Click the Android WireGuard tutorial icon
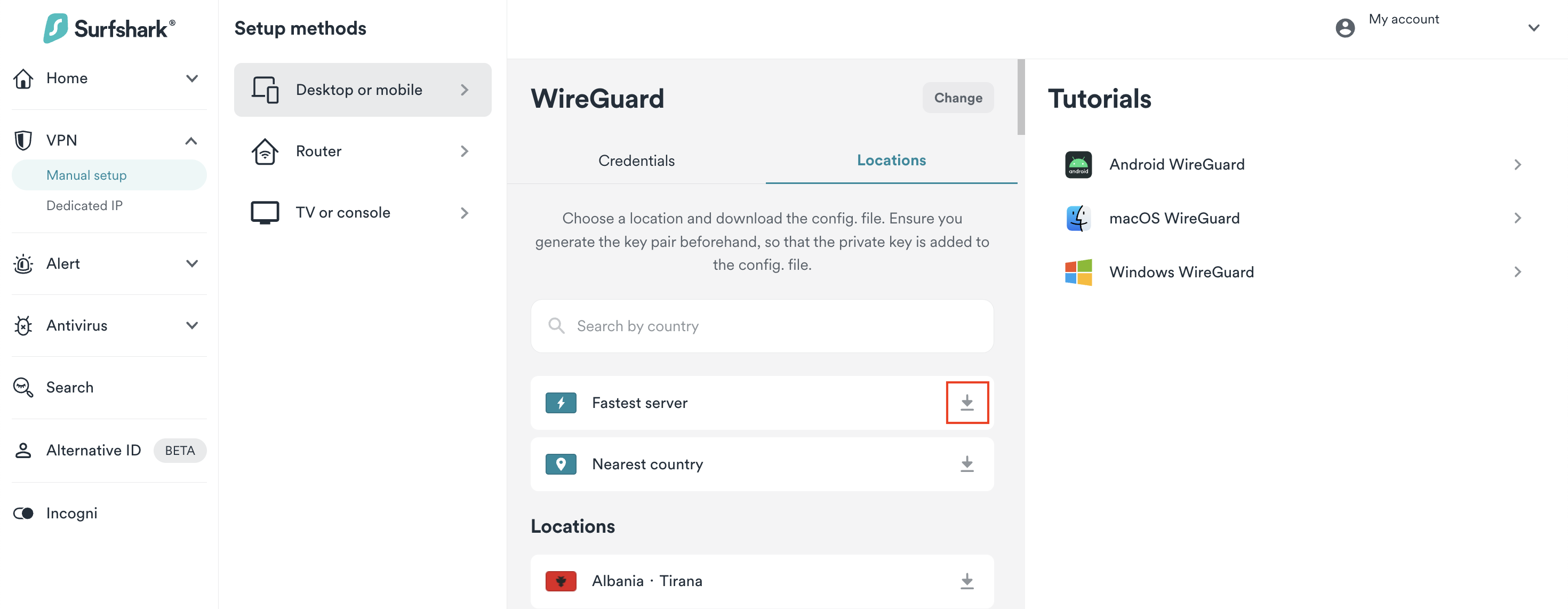 tap(1078, 164)
